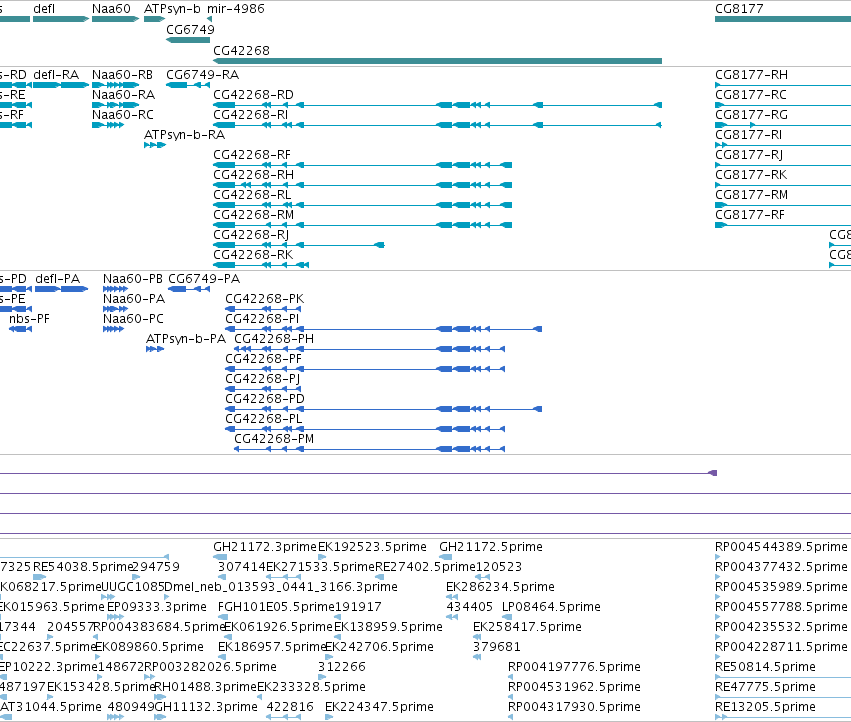Click the ATPsyn-b gene label
851x722 pixels.
(x=172, y=9)
